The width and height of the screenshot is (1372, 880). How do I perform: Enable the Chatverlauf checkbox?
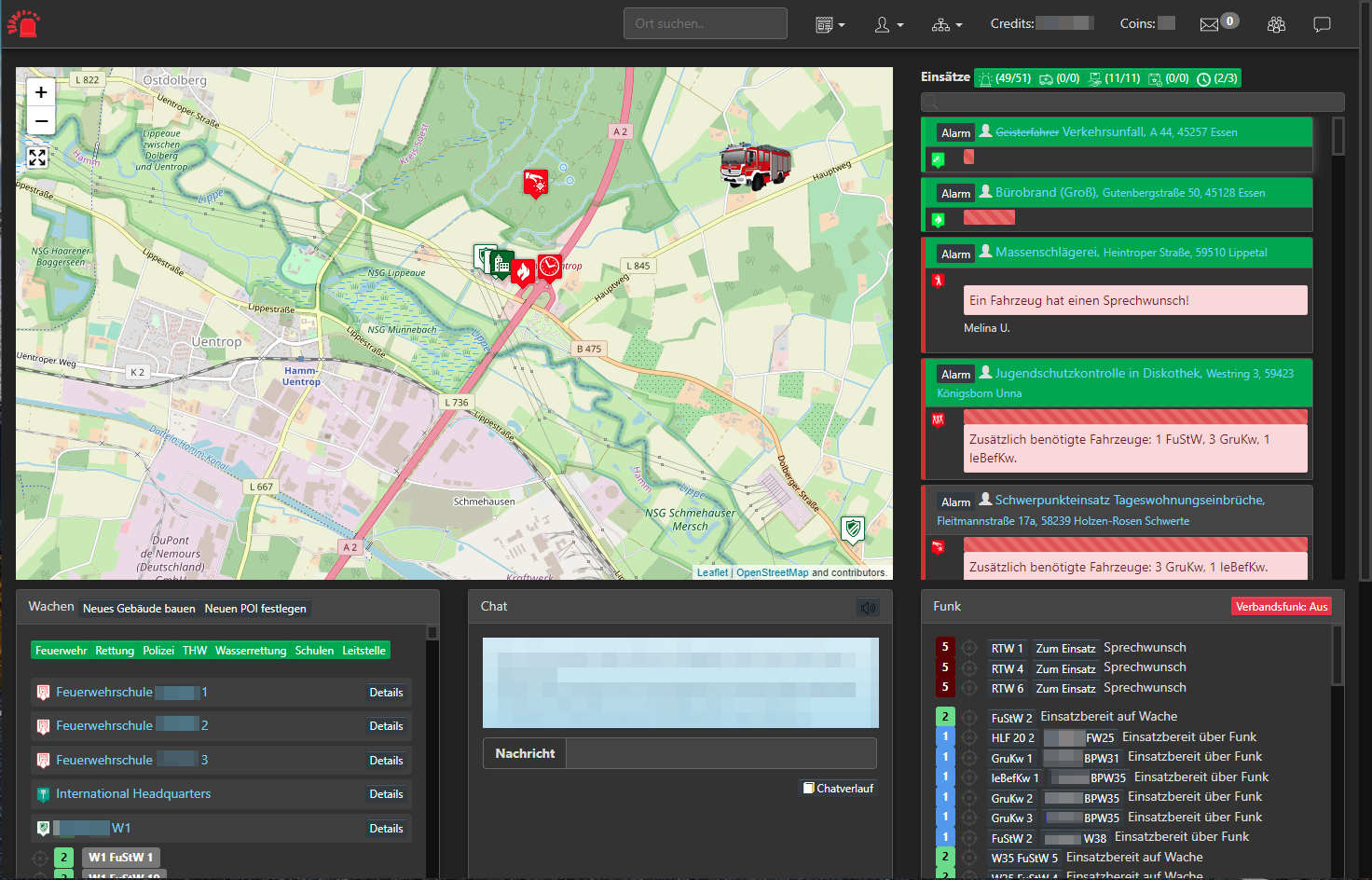coord(809,788)
